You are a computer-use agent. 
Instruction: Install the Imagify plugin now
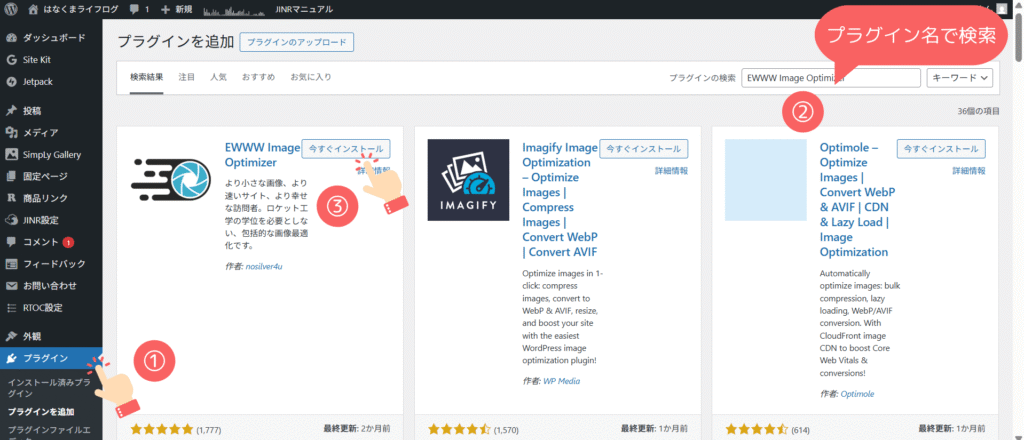(x=644, y=149)
